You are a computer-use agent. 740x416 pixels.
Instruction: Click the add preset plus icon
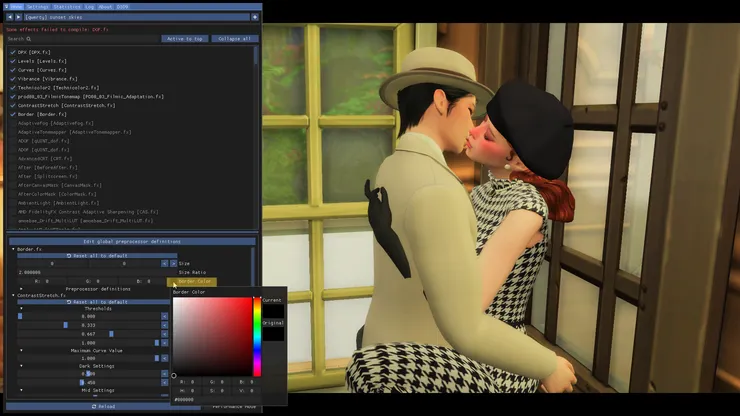coord(255,17)
